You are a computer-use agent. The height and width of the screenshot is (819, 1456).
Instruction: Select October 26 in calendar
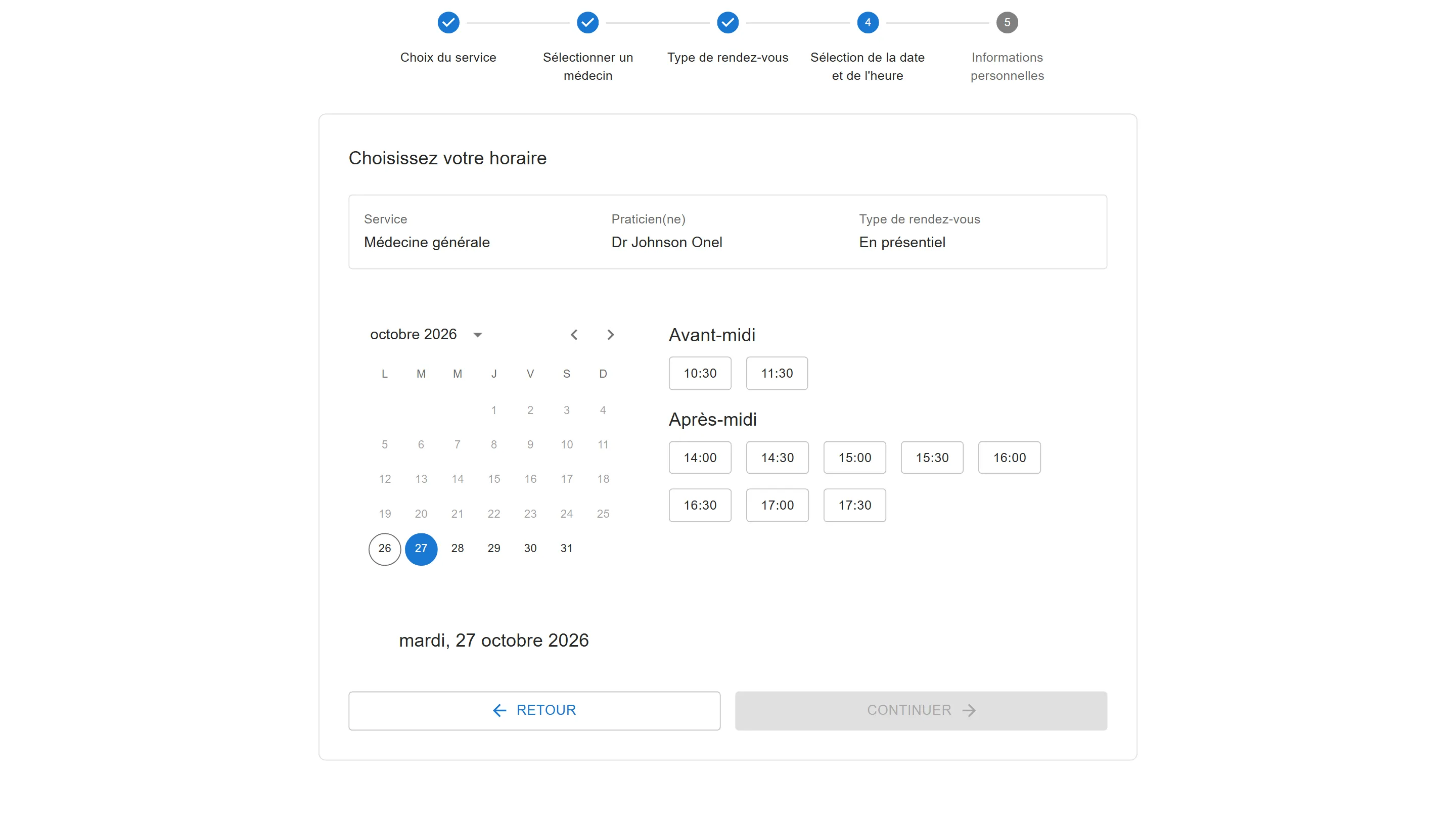click(384, 549)
